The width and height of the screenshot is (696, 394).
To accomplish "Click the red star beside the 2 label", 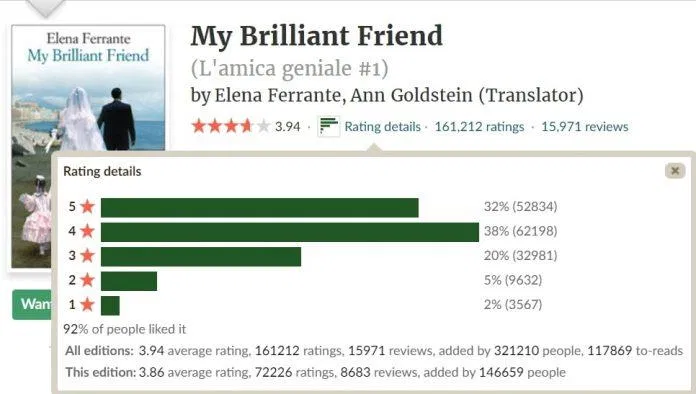I will pos(88,280).
